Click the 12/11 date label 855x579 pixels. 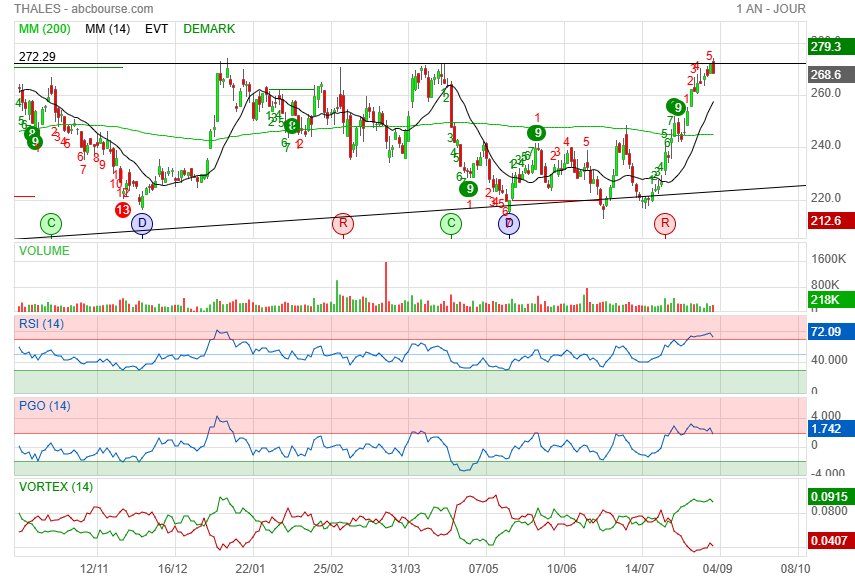(x=94, y=569)
